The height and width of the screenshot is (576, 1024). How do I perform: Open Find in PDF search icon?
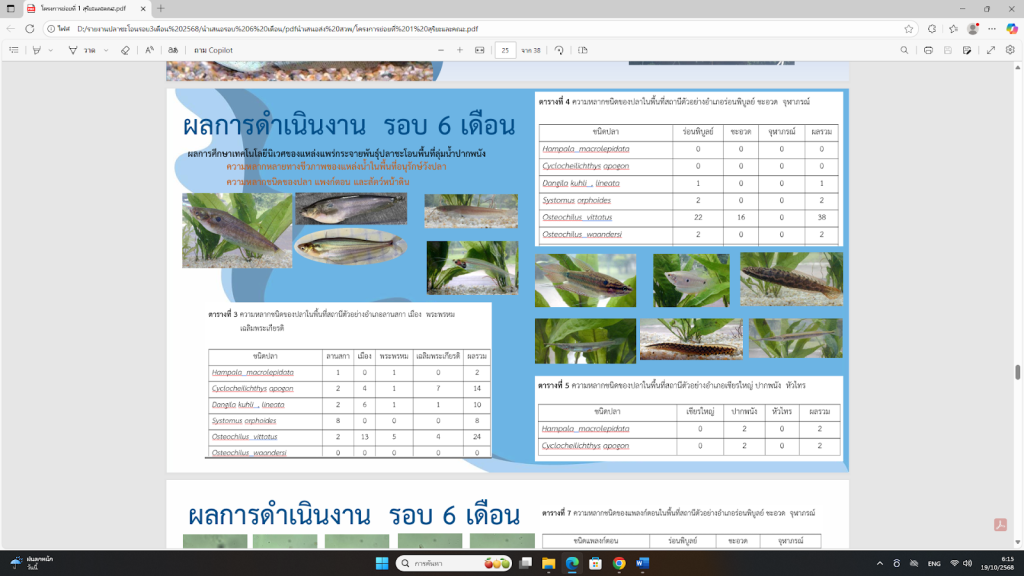click(x=904, y=49)
